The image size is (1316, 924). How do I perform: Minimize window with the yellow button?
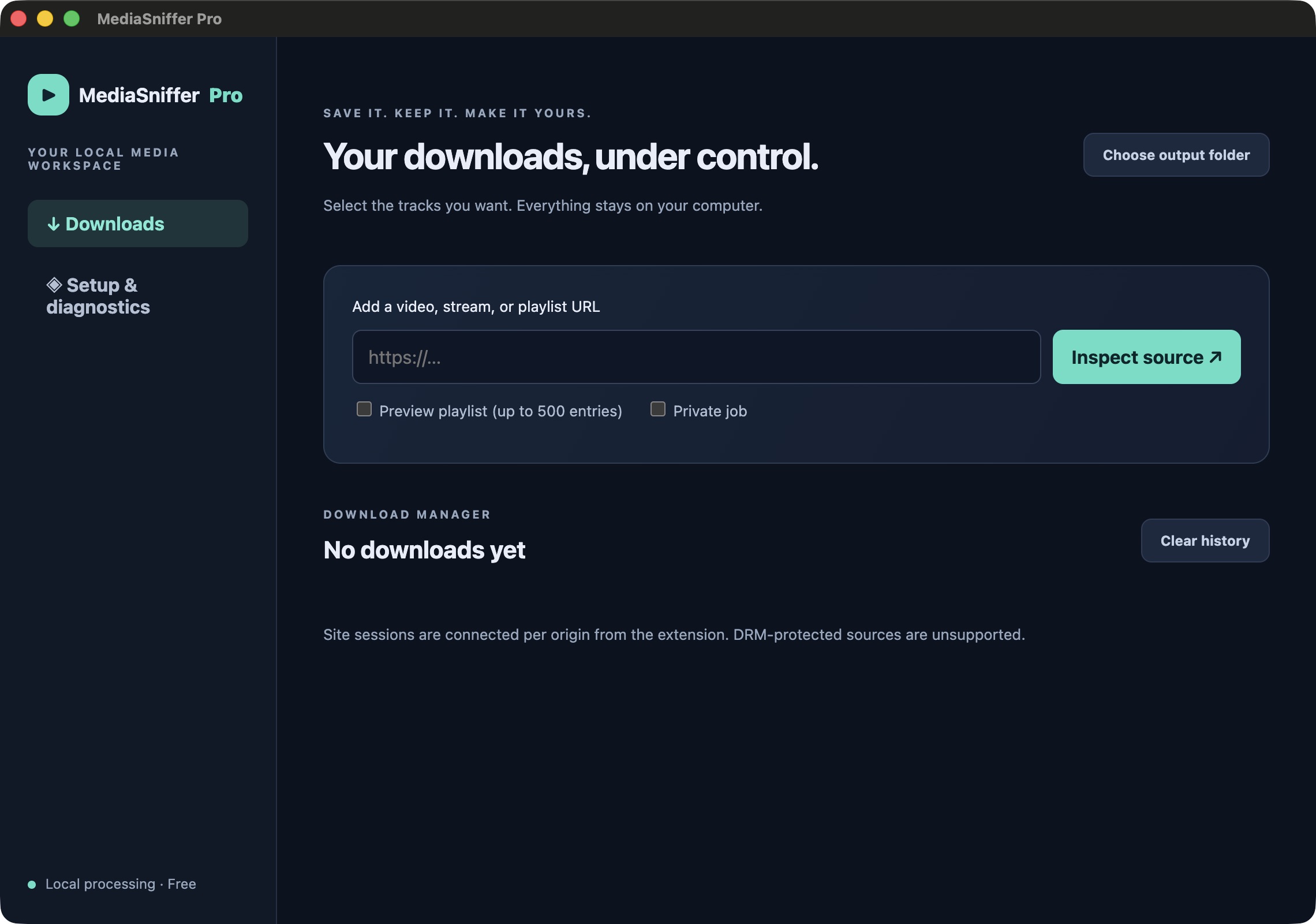[45, 18]
